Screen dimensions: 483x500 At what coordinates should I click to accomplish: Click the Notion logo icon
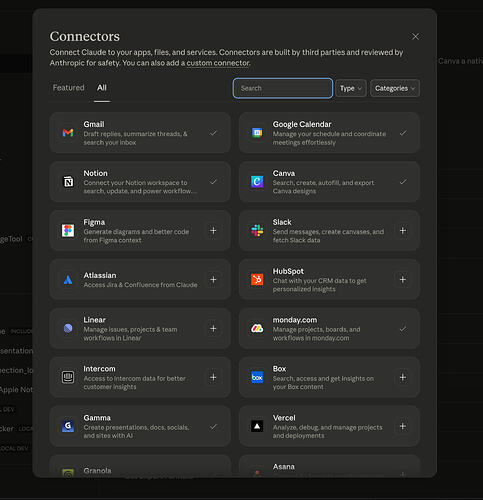tap(68, 182)
